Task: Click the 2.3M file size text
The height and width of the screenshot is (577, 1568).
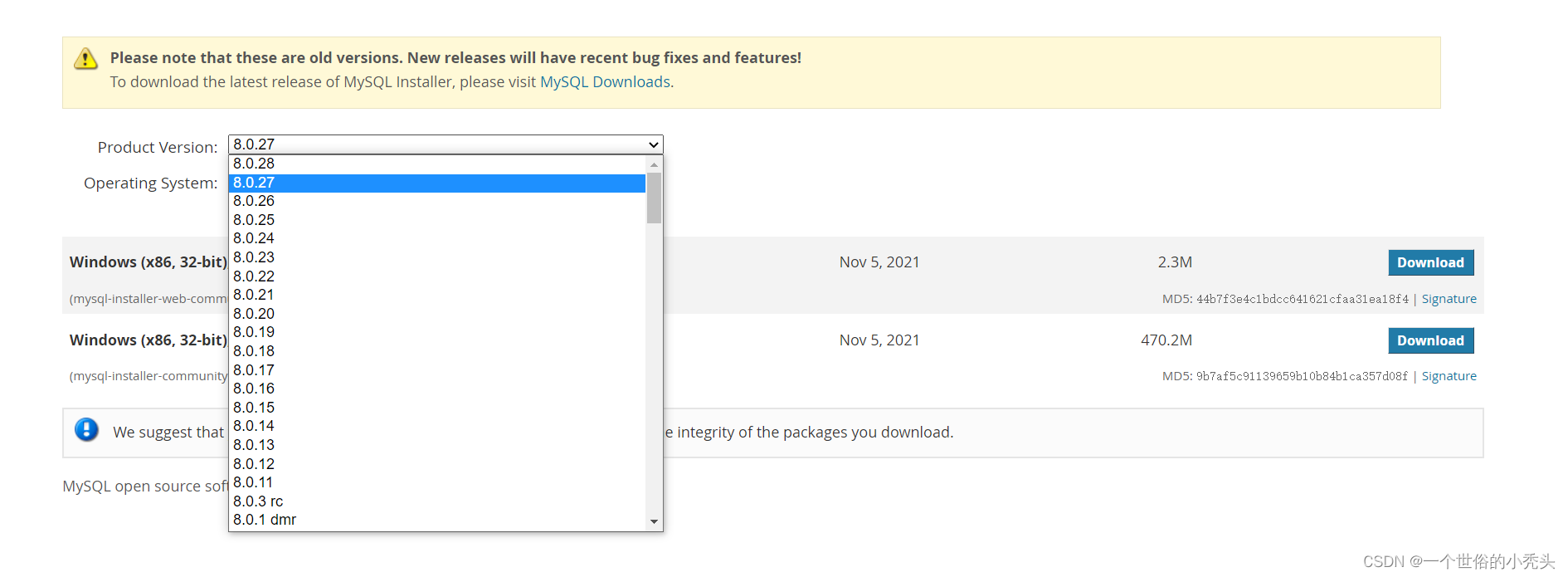Action: [1175, 262]
